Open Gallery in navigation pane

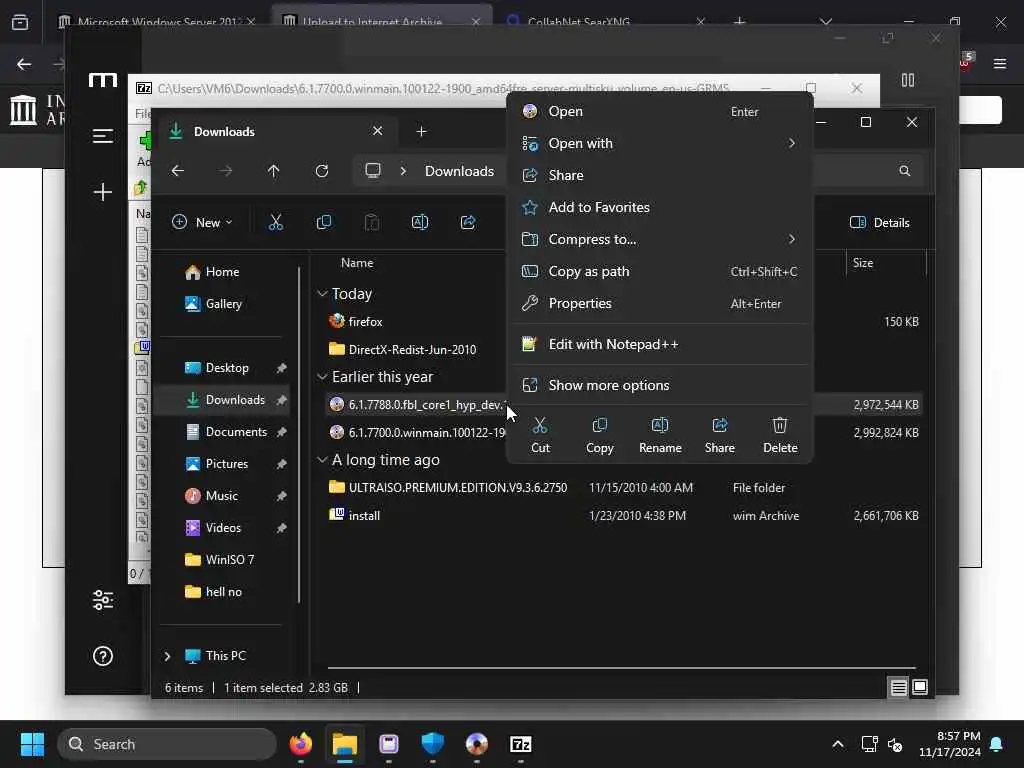[225, 304]
